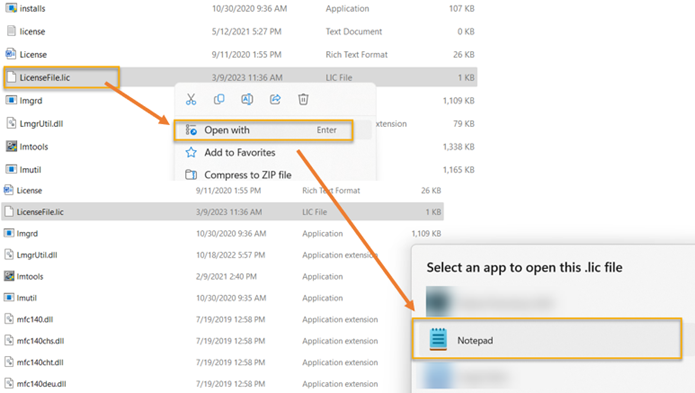Click the 79 KB size cell

[464, 124]
